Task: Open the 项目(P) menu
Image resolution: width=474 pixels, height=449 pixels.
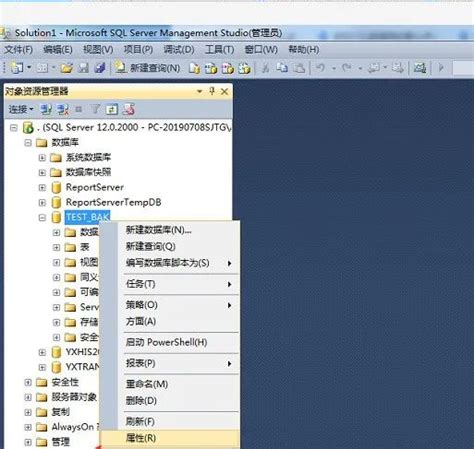Action: click(x=138, y=50)
